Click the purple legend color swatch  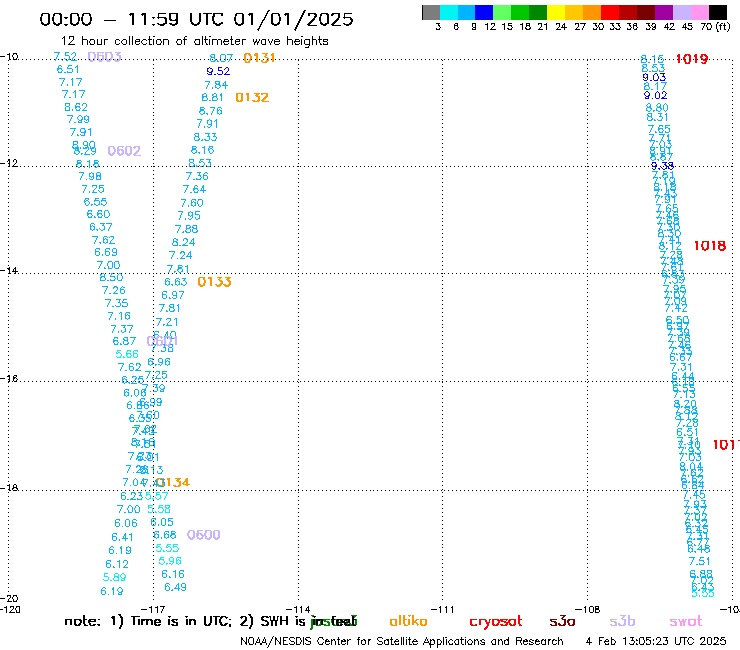pos(664,13)
